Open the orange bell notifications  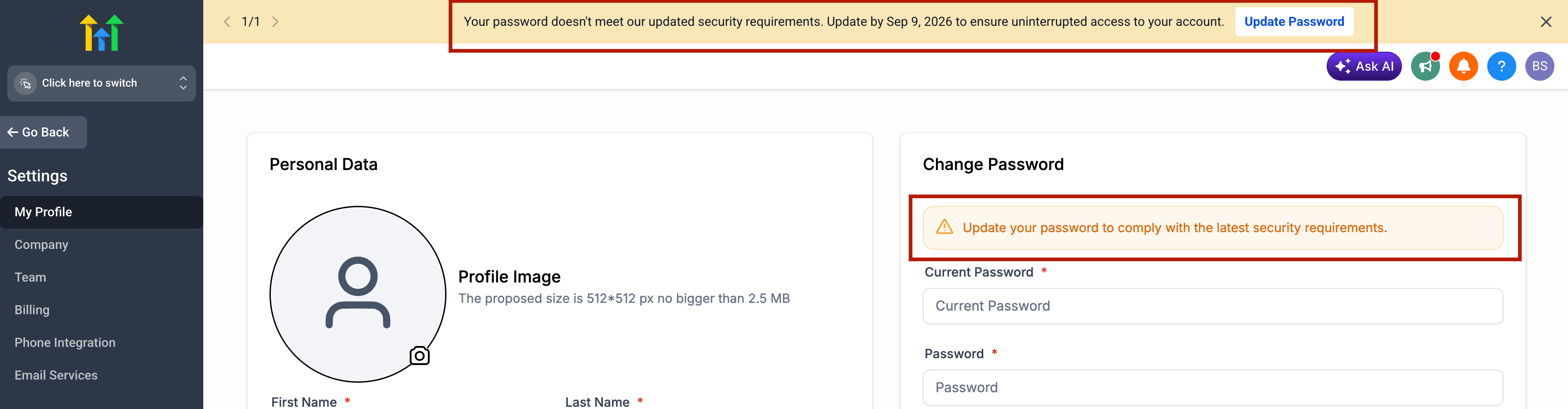coord(1463,66)
